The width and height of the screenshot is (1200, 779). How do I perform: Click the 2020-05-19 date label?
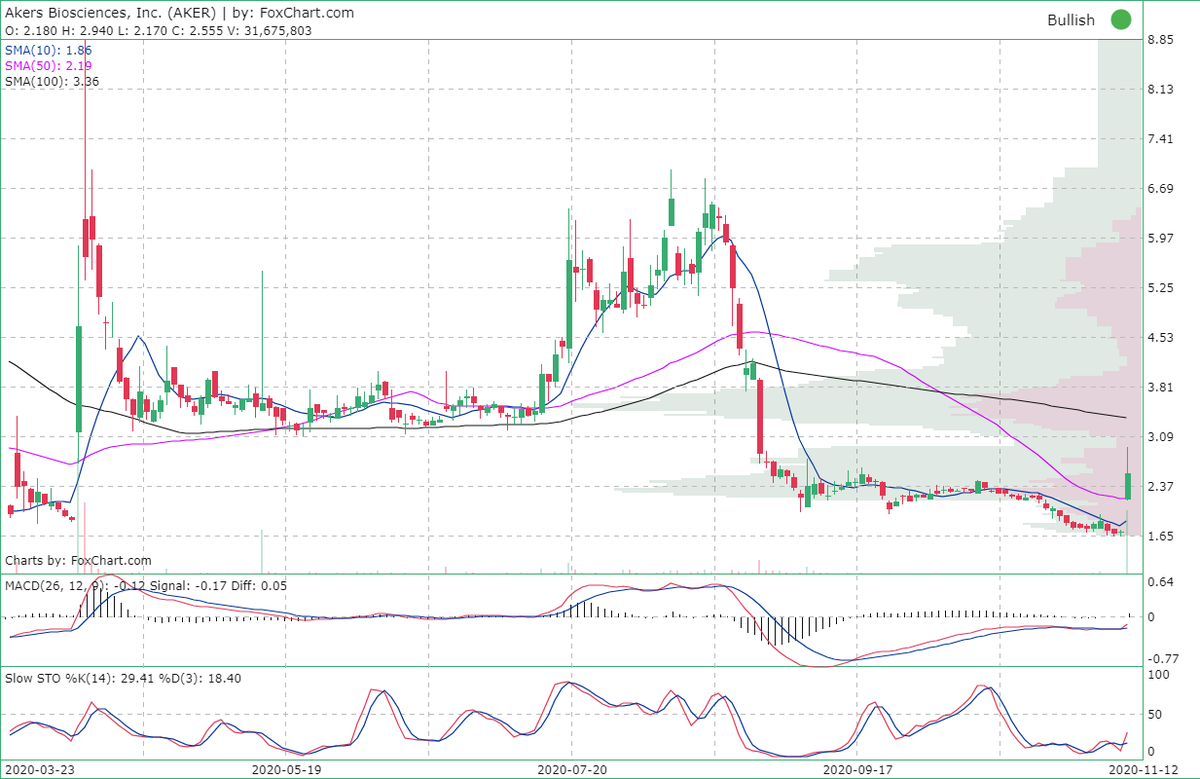point(289,770)
